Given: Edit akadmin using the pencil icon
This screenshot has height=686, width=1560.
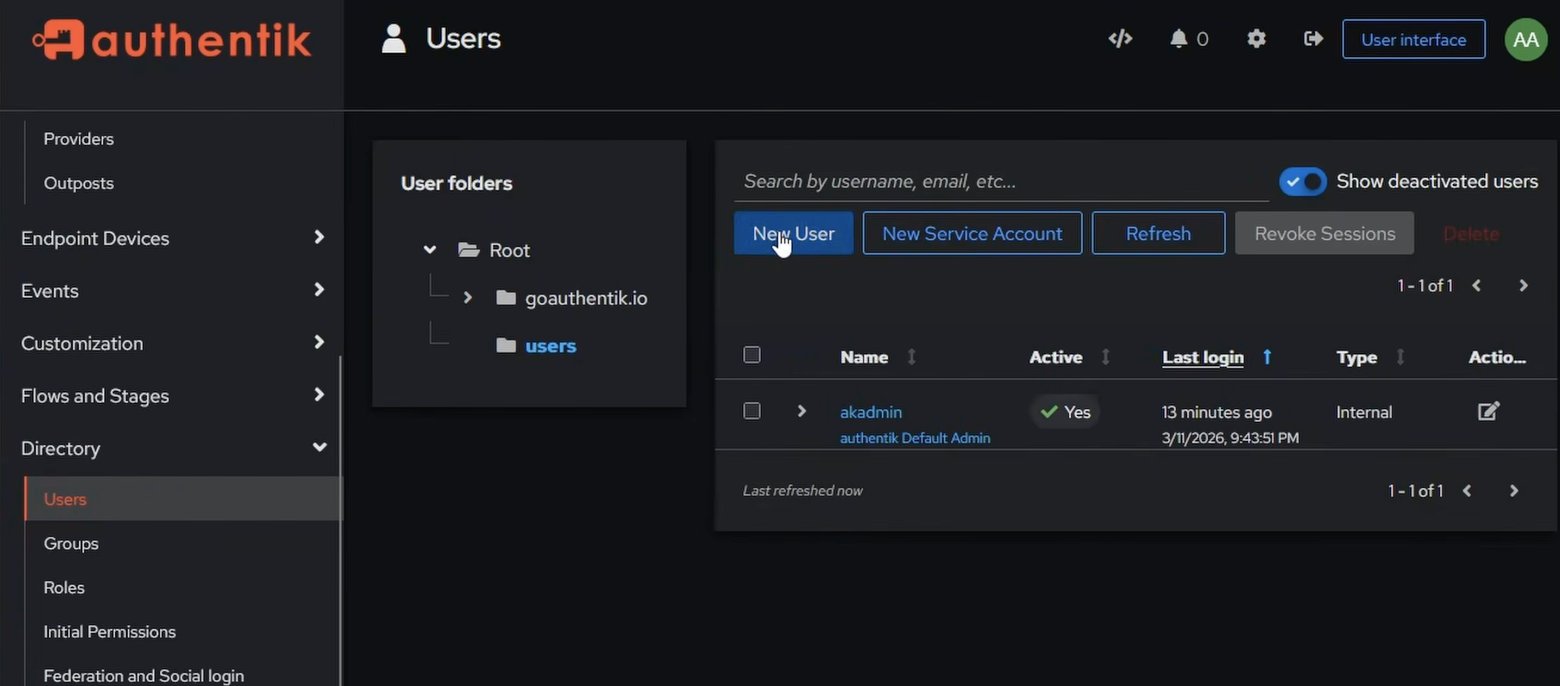Looking at the screenshot, I should [1488, 411].
